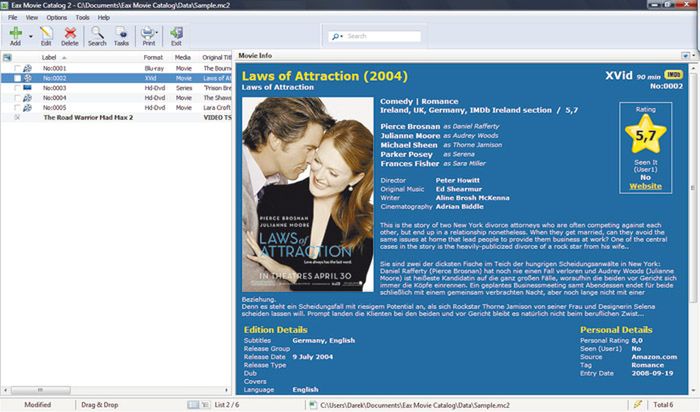Viewport: 700px width, 412px height.
Task: Click the Drag & Drop status entry
Action: pos(100,405)
